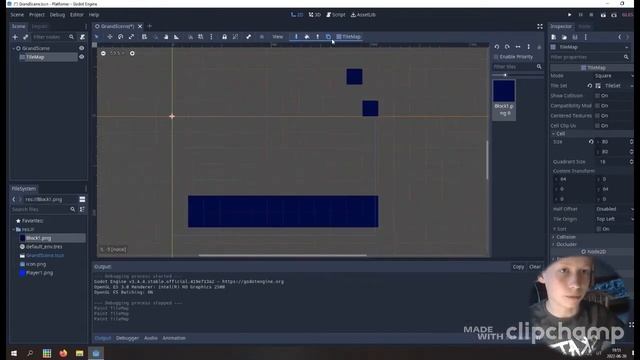Clear the Output log

[535, 267]
